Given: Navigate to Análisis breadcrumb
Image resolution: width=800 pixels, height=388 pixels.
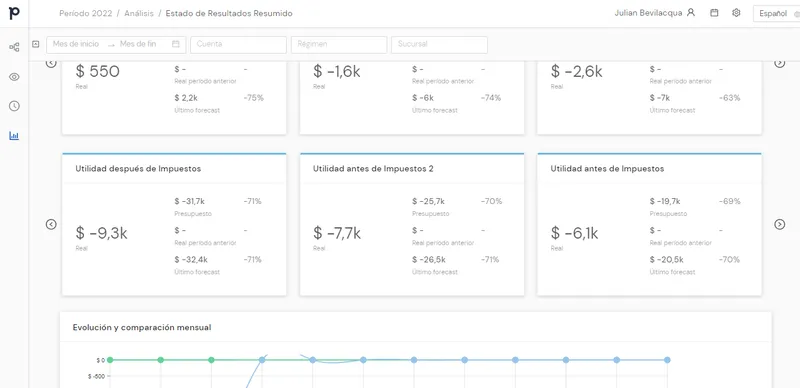Looking at the screenshot, I should click(x=139, y=14).
